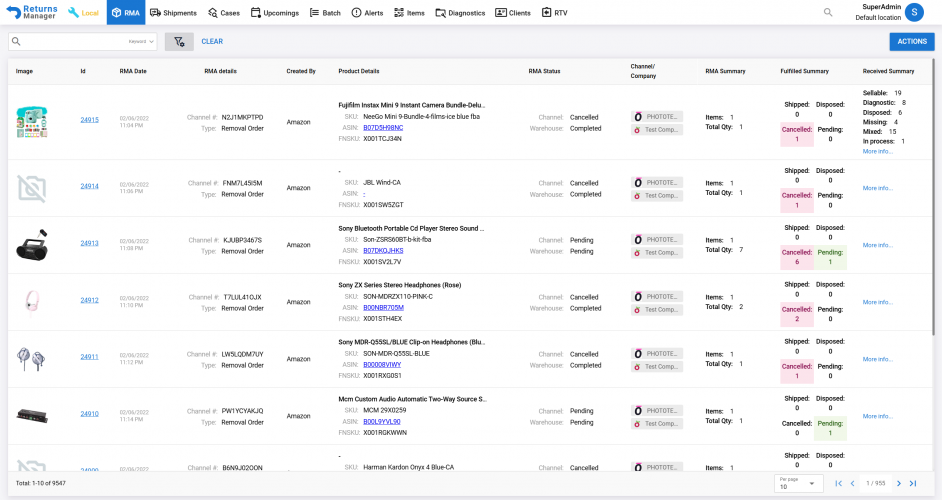Open the SuperAdmin user avatar

(x=914, y=12)
